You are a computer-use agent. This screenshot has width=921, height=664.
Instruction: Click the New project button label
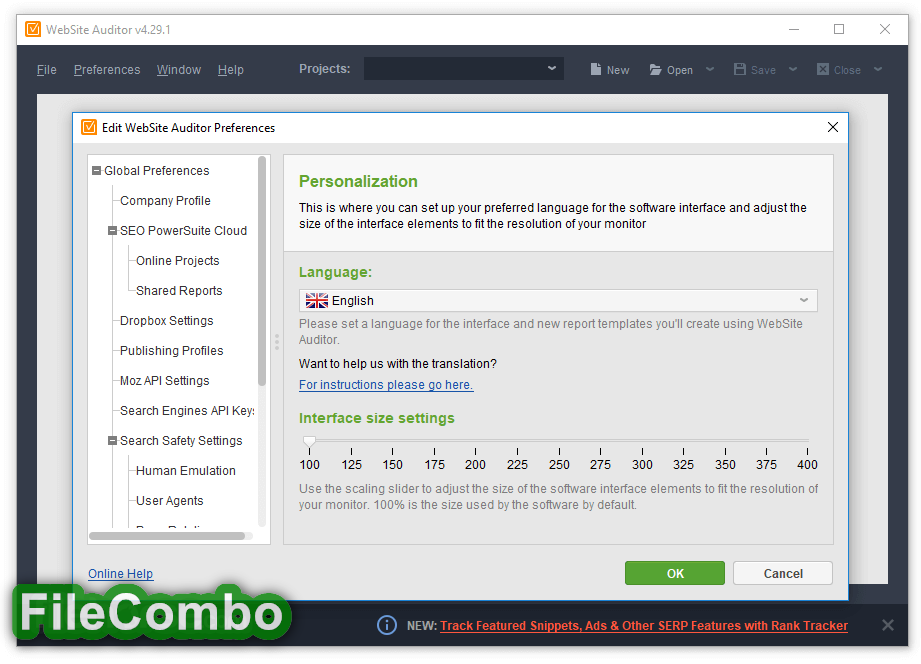[618, 70]
